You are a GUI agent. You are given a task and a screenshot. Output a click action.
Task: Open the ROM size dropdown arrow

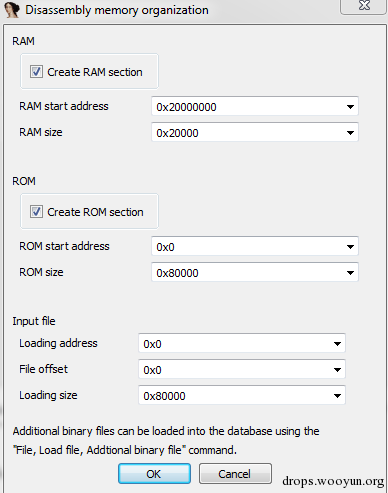pos(350,273)
